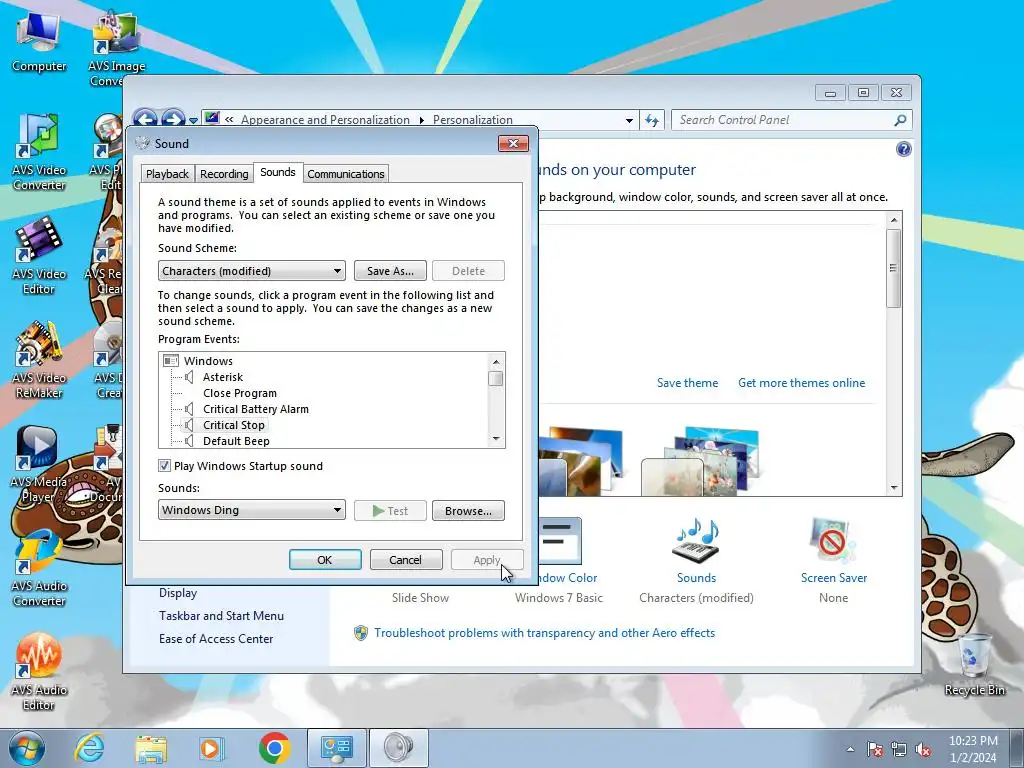Click the Action Center flag icon
Screen dimensions: 1024x768
point(875,750)
